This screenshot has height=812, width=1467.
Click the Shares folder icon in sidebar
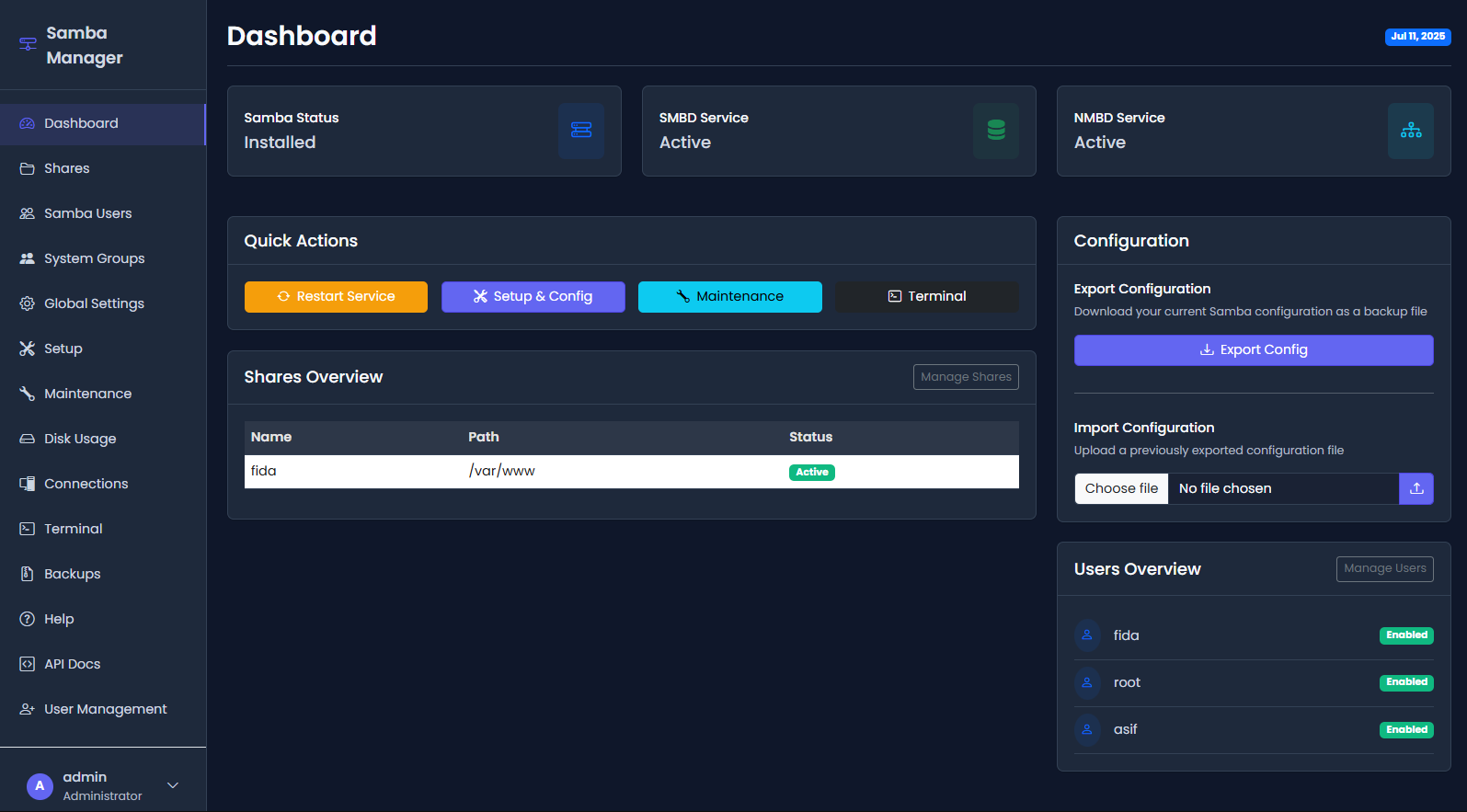(28, 168)
